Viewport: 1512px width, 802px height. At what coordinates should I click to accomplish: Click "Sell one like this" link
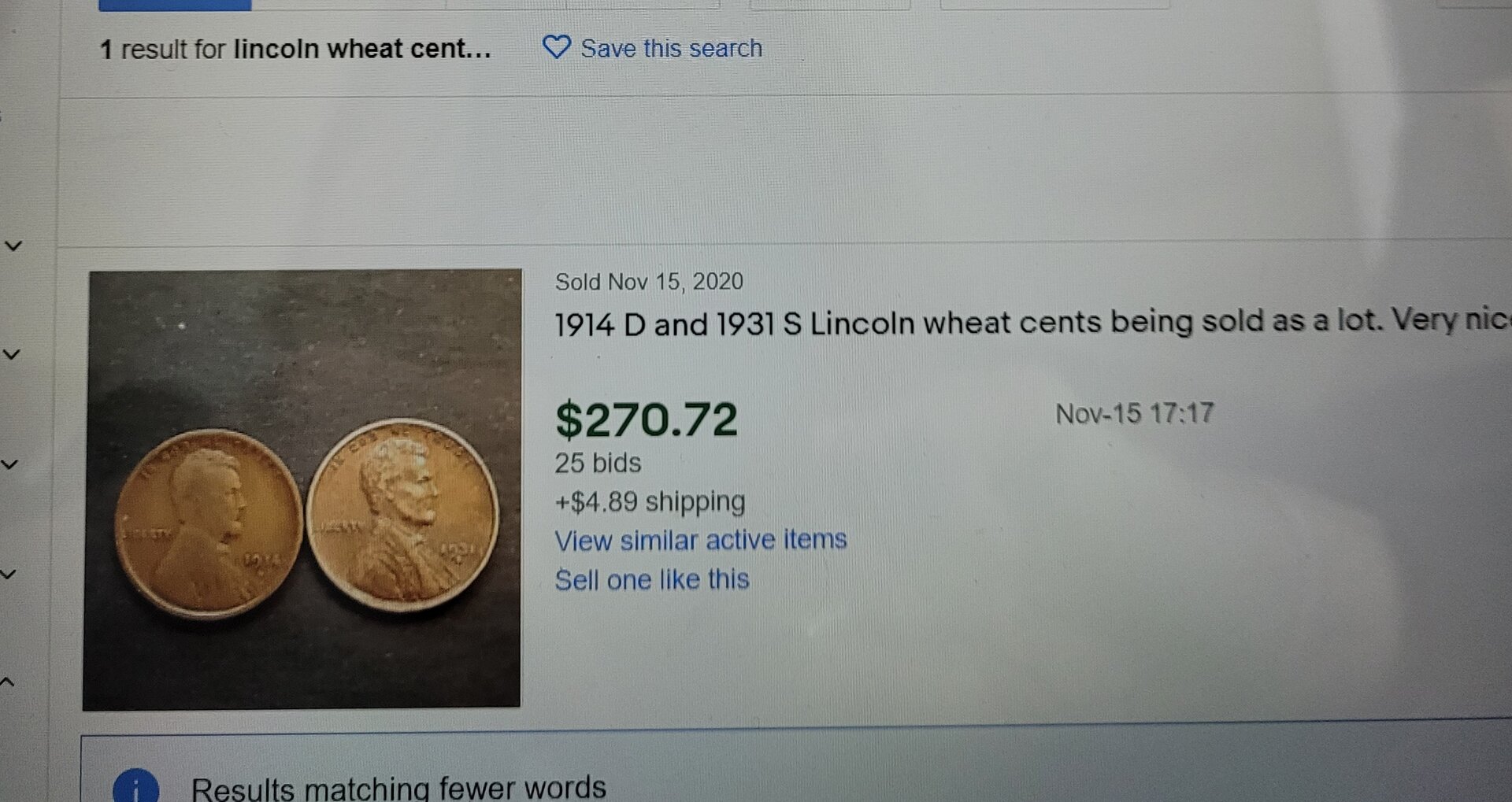click(651, 580)
